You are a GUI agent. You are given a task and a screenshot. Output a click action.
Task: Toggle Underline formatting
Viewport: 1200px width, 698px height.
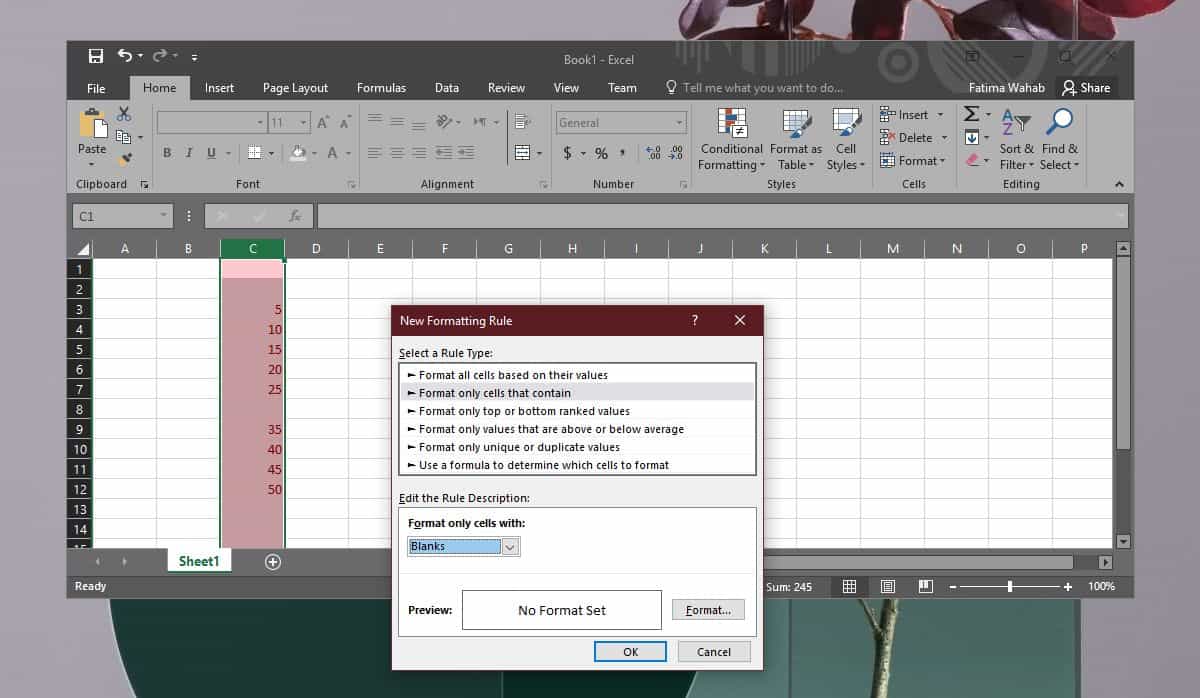click(x=211, y=153)
